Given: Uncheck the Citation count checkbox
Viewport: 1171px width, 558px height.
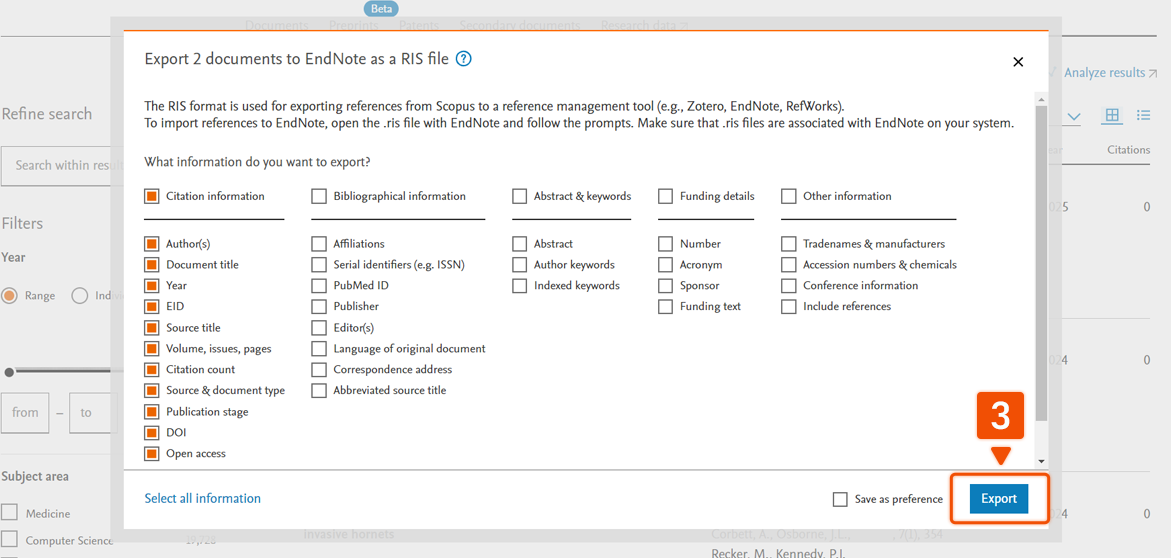Looking at the screenshot, I should pyautogui.click(x=152, y=369).
